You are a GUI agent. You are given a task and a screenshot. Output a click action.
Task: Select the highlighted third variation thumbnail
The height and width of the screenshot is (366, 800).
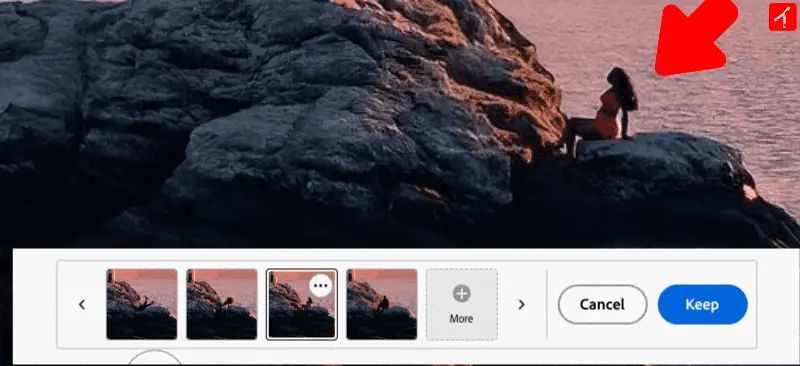click(302, 304)
